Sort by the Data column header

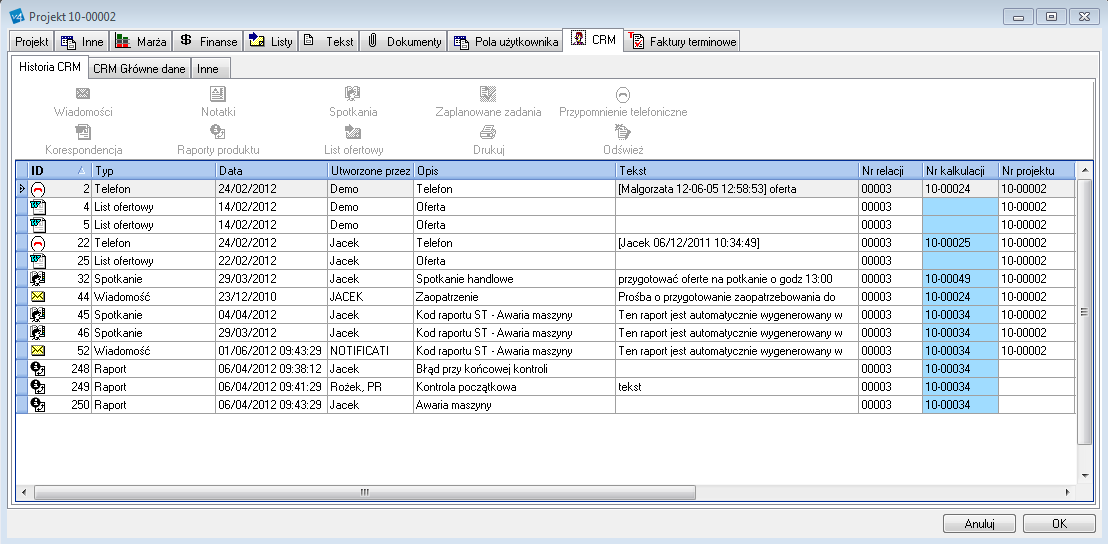point(271,171)
